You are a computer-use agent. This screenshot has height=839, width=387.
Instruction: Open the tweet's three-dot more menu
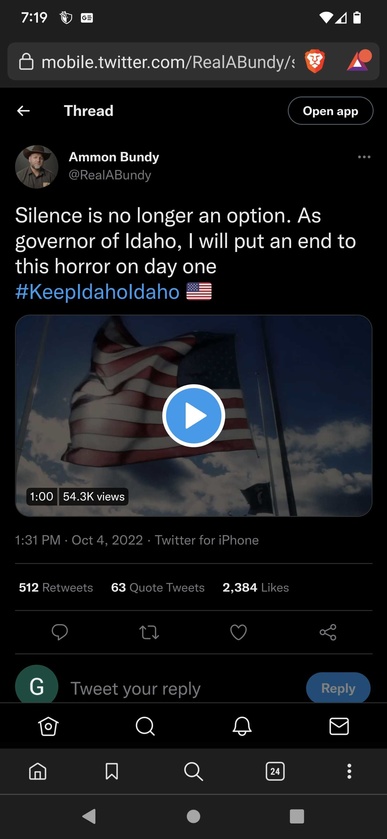(x=364, y=157)
